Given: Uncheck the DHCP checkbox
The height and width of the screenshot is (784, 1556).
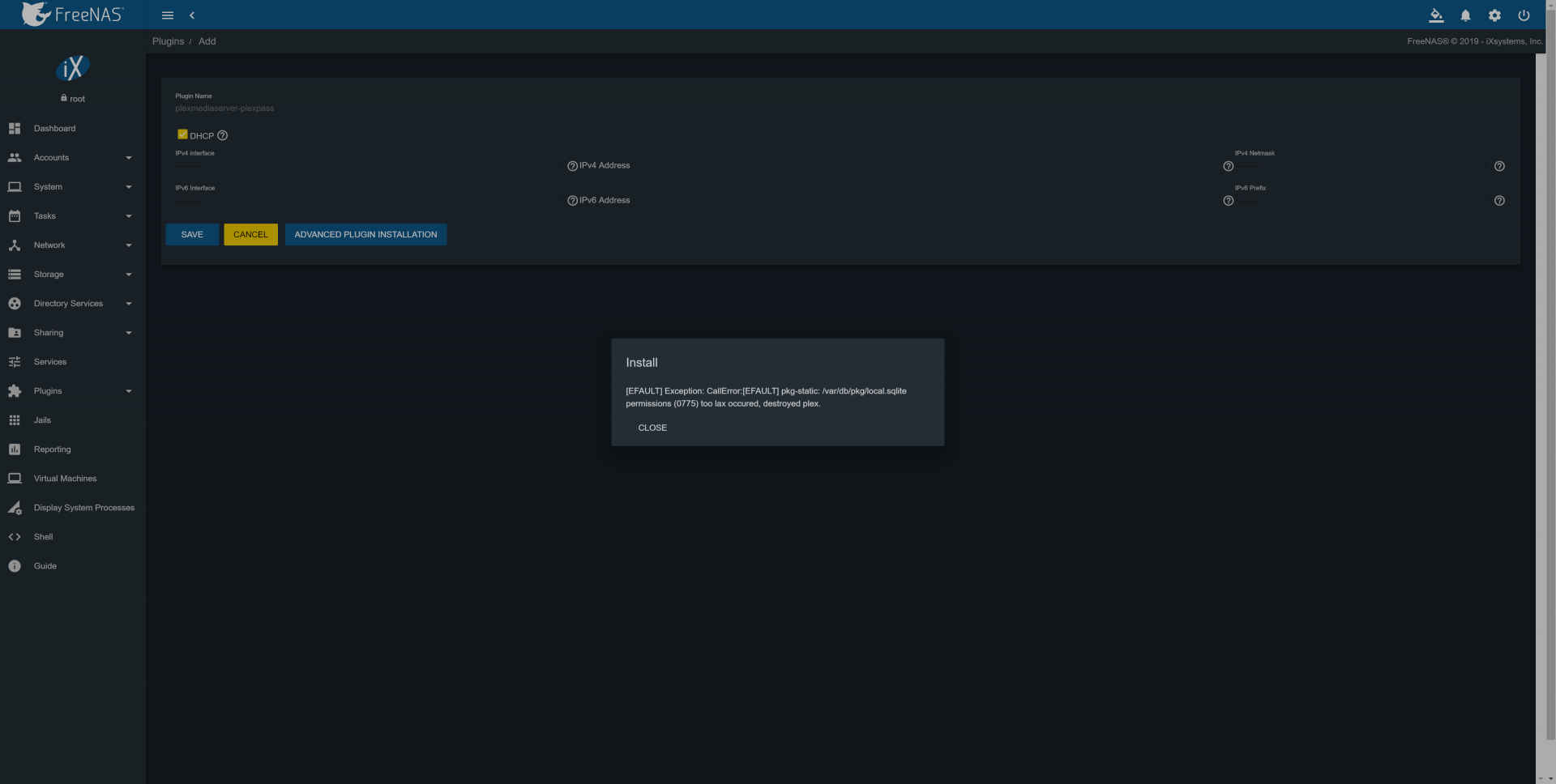Looking at the screenshot, I should (182, 134).
